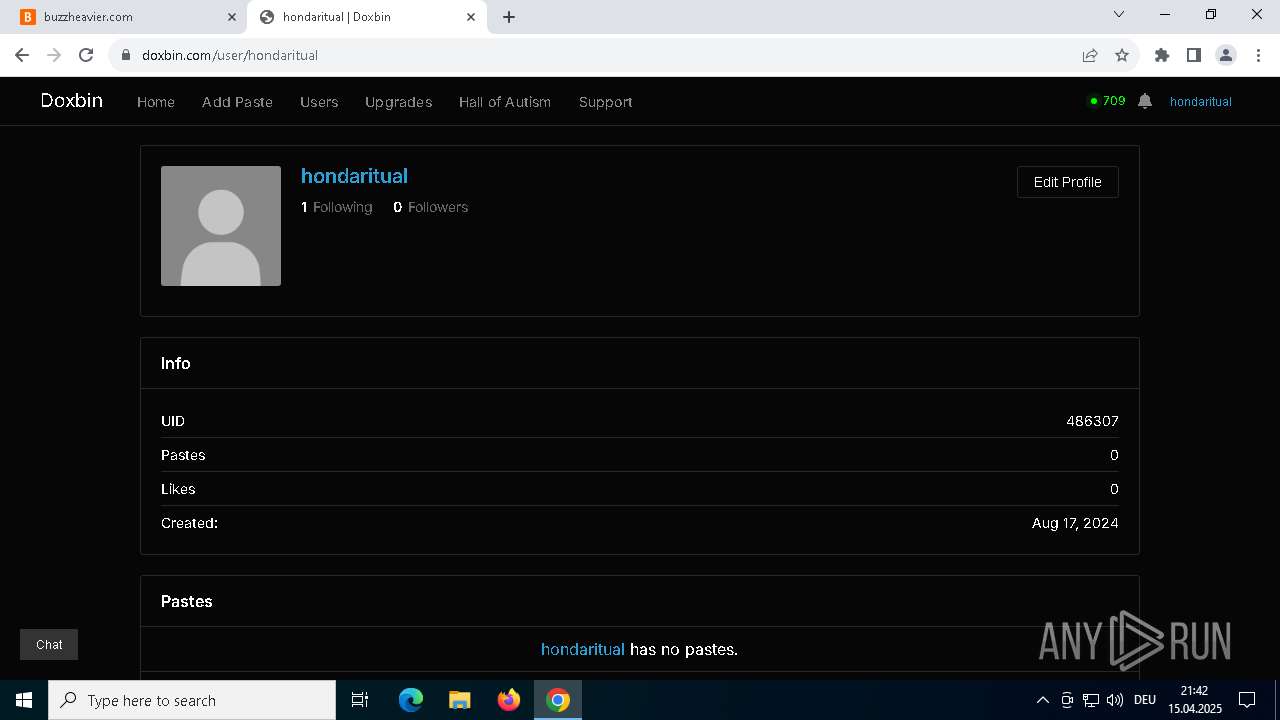
Task: Close the buzzheavier.com tab
Action: (x=231, y=17)
